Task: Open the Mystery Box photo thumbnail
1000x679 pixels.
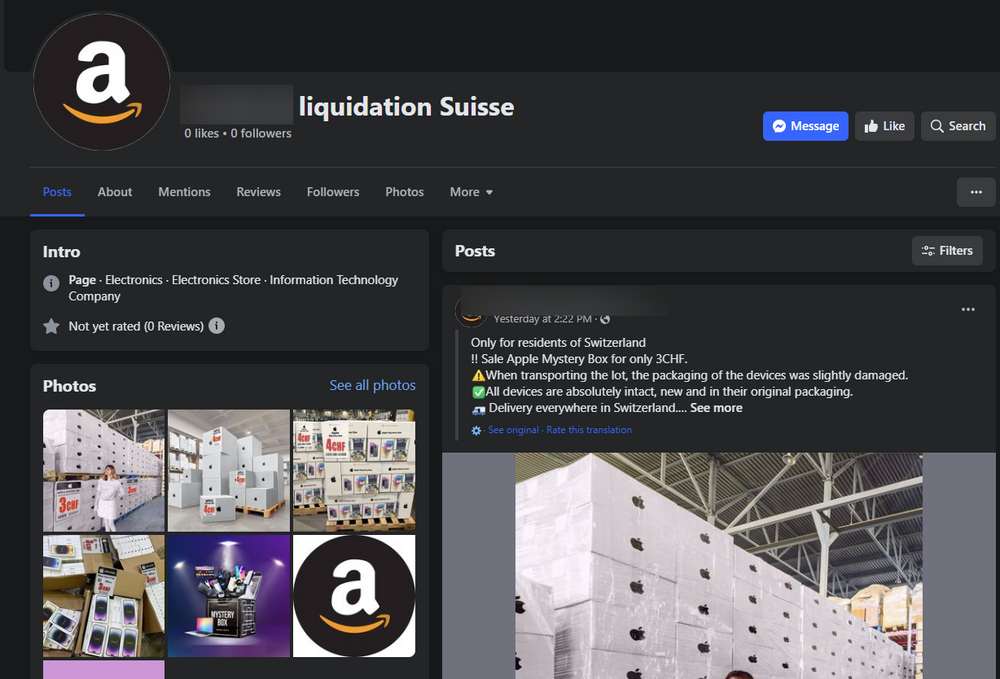Action: pyautogui.click(x=228, y=596)
